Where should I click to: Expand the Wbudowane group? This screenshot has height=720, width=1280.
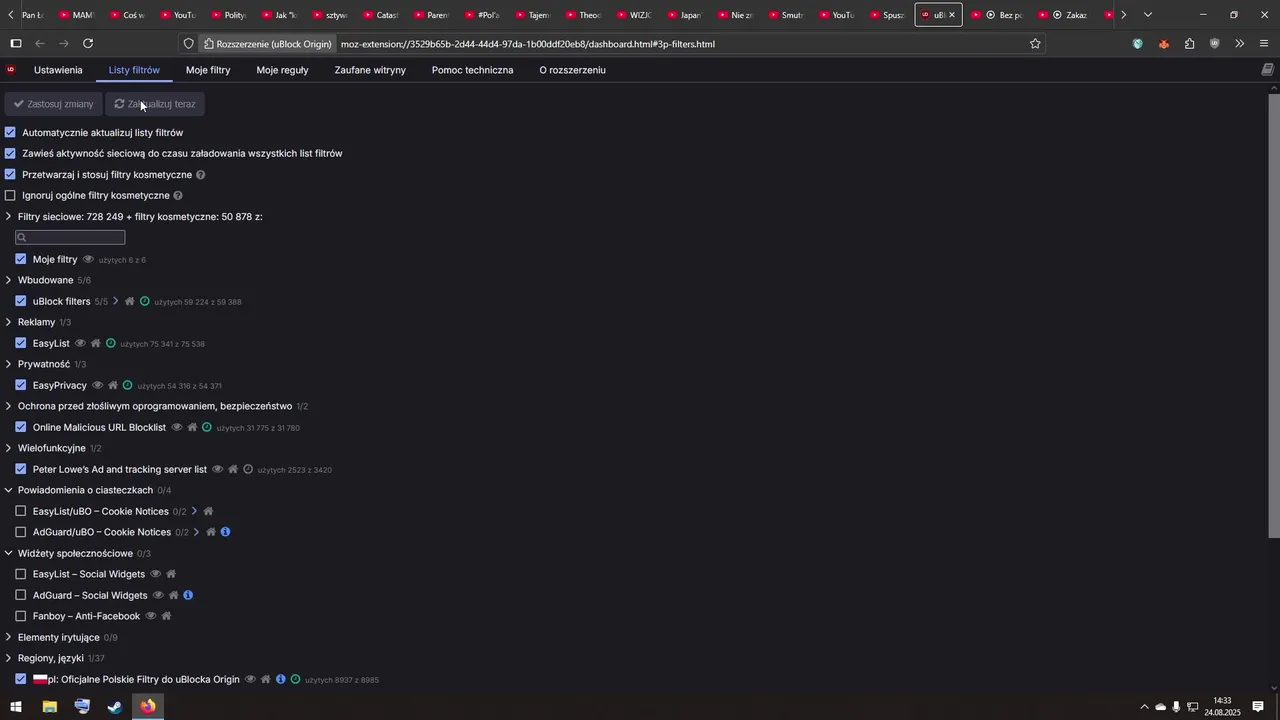9,280
